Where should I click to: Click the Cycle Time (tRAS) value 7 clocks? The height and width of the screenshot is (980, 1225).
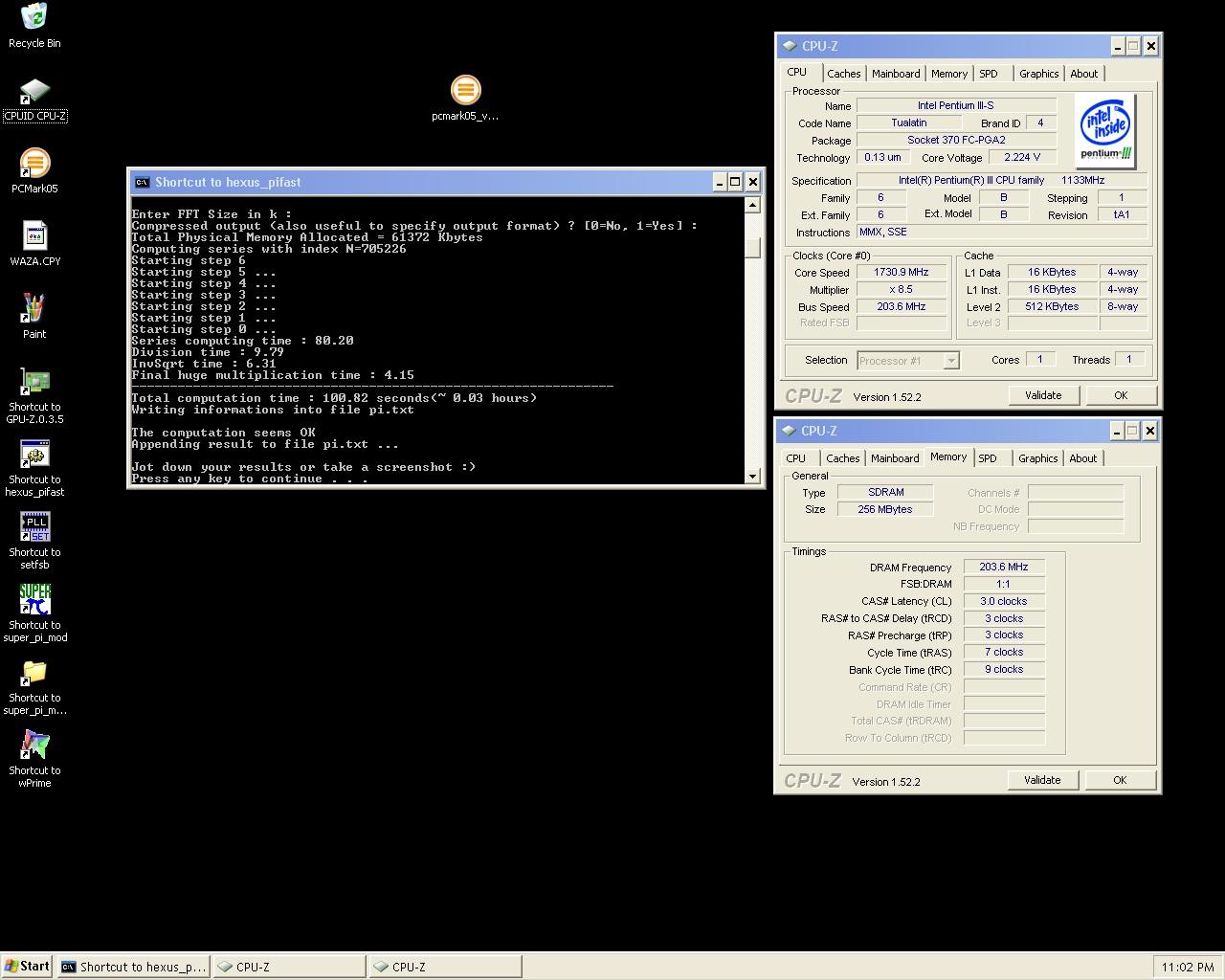tap(1004, 653)
